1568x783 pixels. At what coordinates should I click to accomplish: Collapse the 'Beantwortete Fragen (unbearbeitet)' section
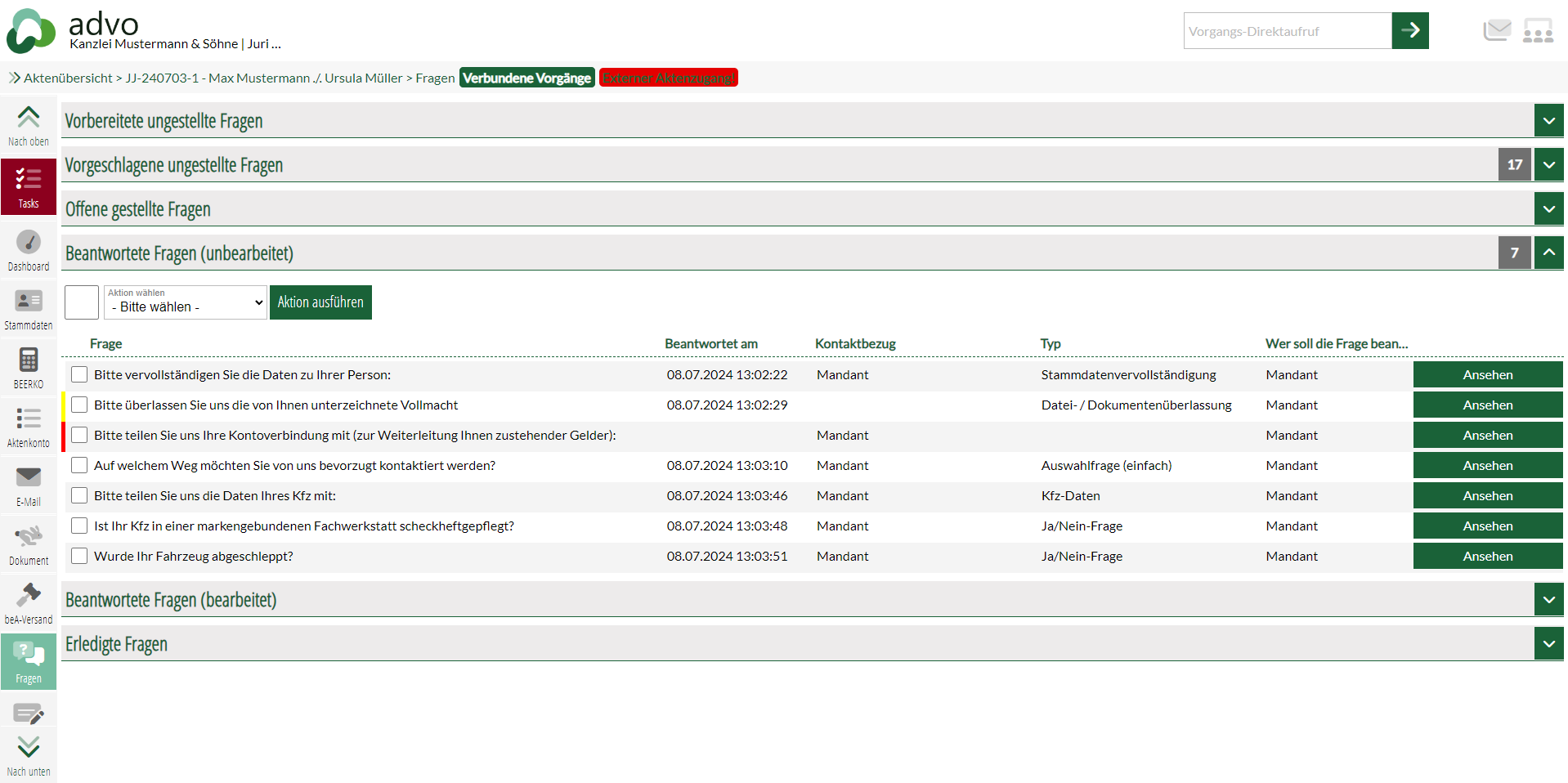coord(1548,253)
